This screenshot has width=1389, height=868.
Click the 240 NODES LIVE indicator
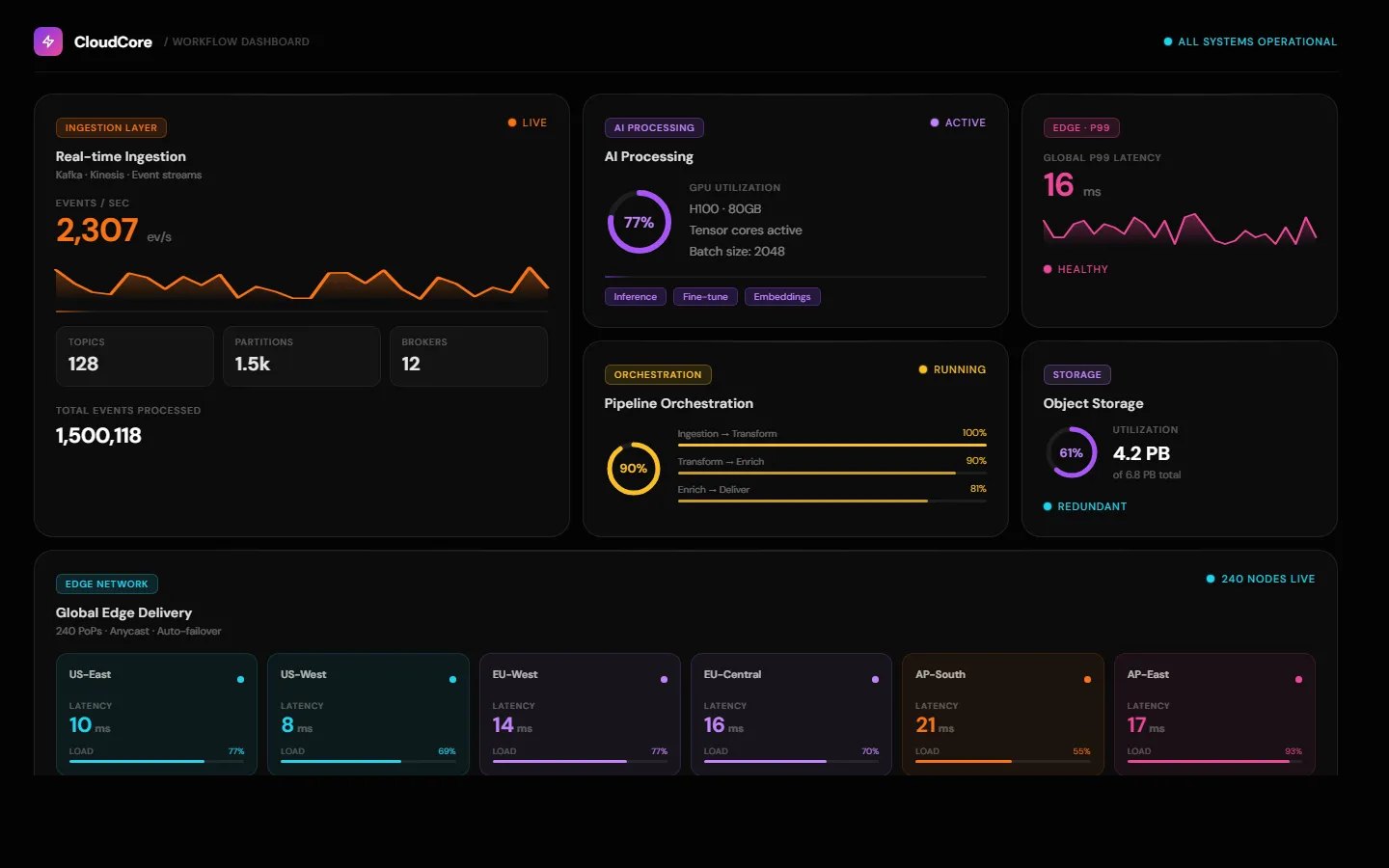pos(1261,579)
